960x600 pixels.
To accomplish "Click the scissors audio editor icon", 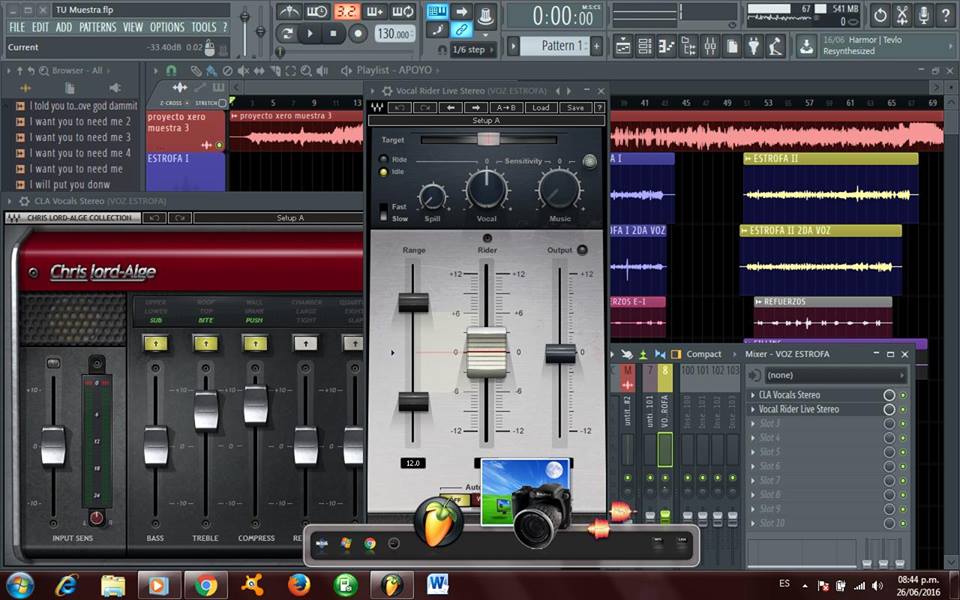I will (x=902, y=15).
